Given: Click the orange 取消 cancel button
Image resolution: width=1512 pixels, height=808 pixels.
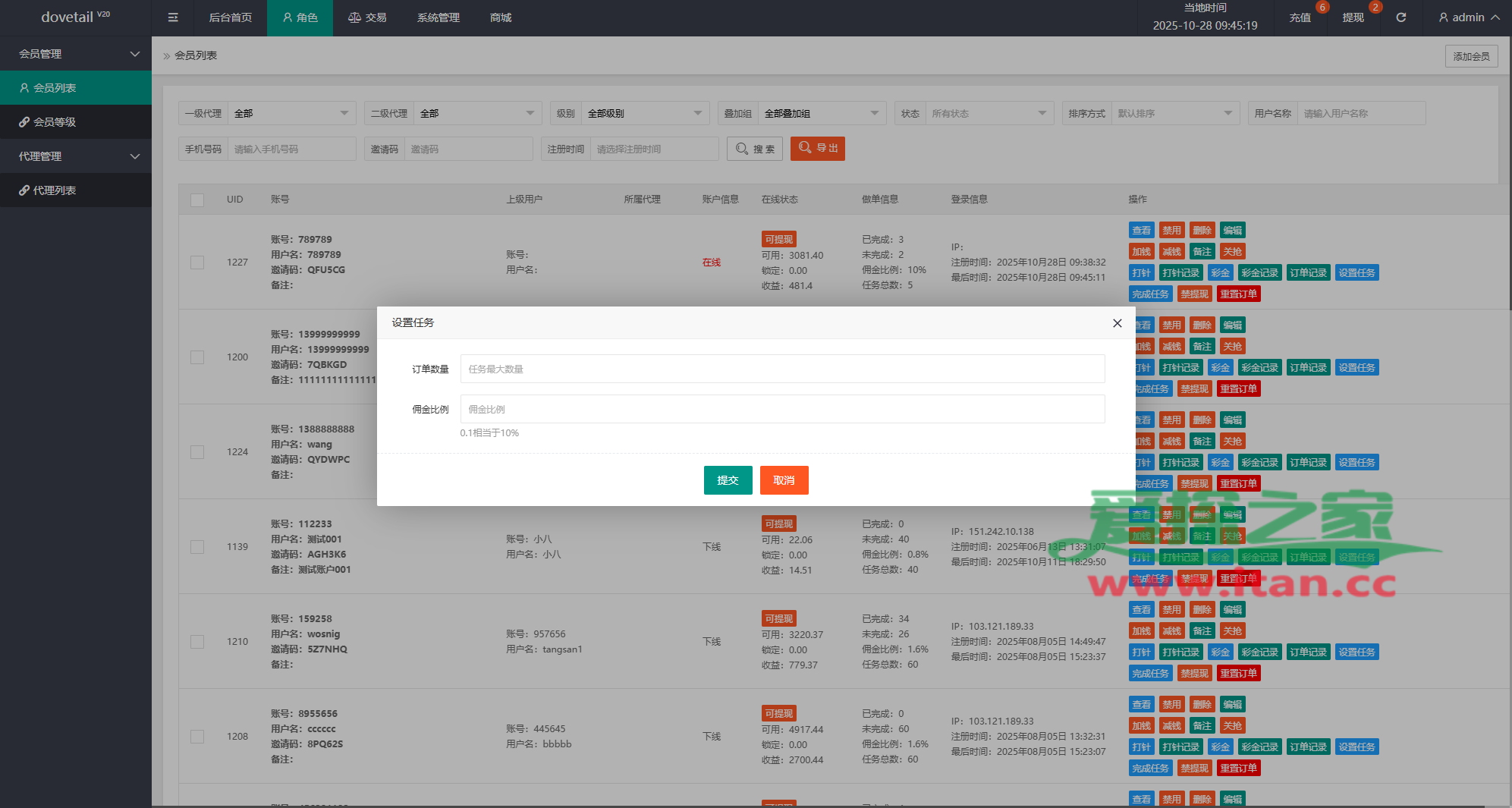Looking at the screenshot, I should pyautogui.click(x=784, y=480).
